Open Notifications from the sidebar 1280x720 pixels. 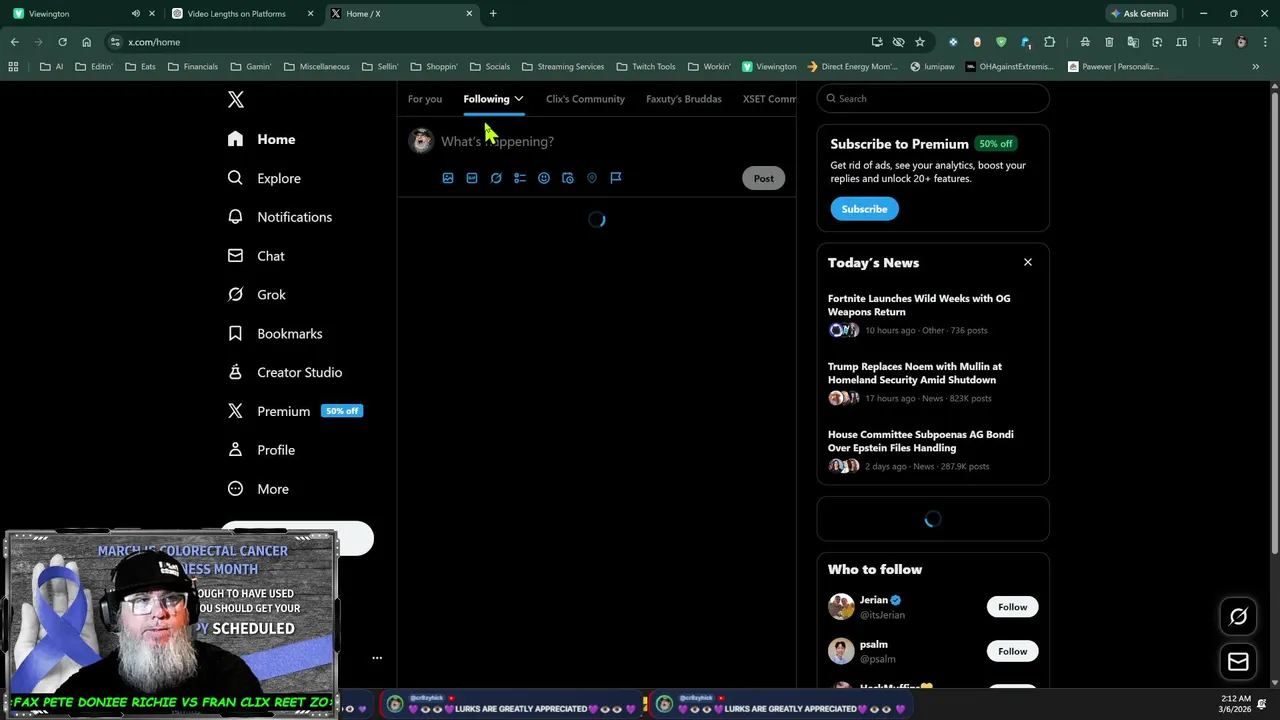point(279,217)
